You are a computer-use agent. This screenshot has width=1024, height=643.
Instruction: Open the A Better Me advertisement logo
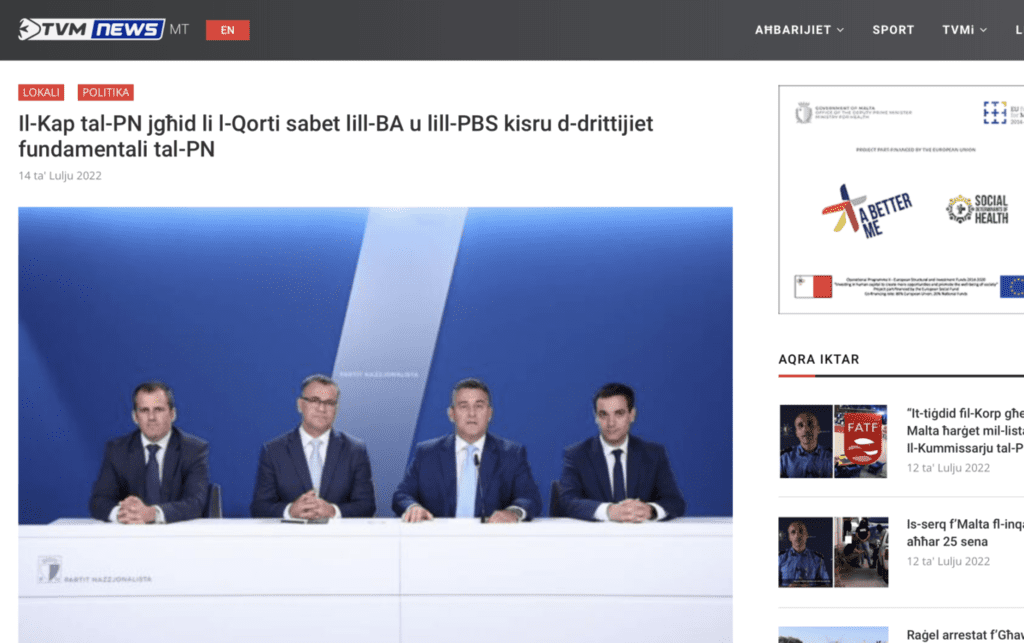click(x=866, y=212)
